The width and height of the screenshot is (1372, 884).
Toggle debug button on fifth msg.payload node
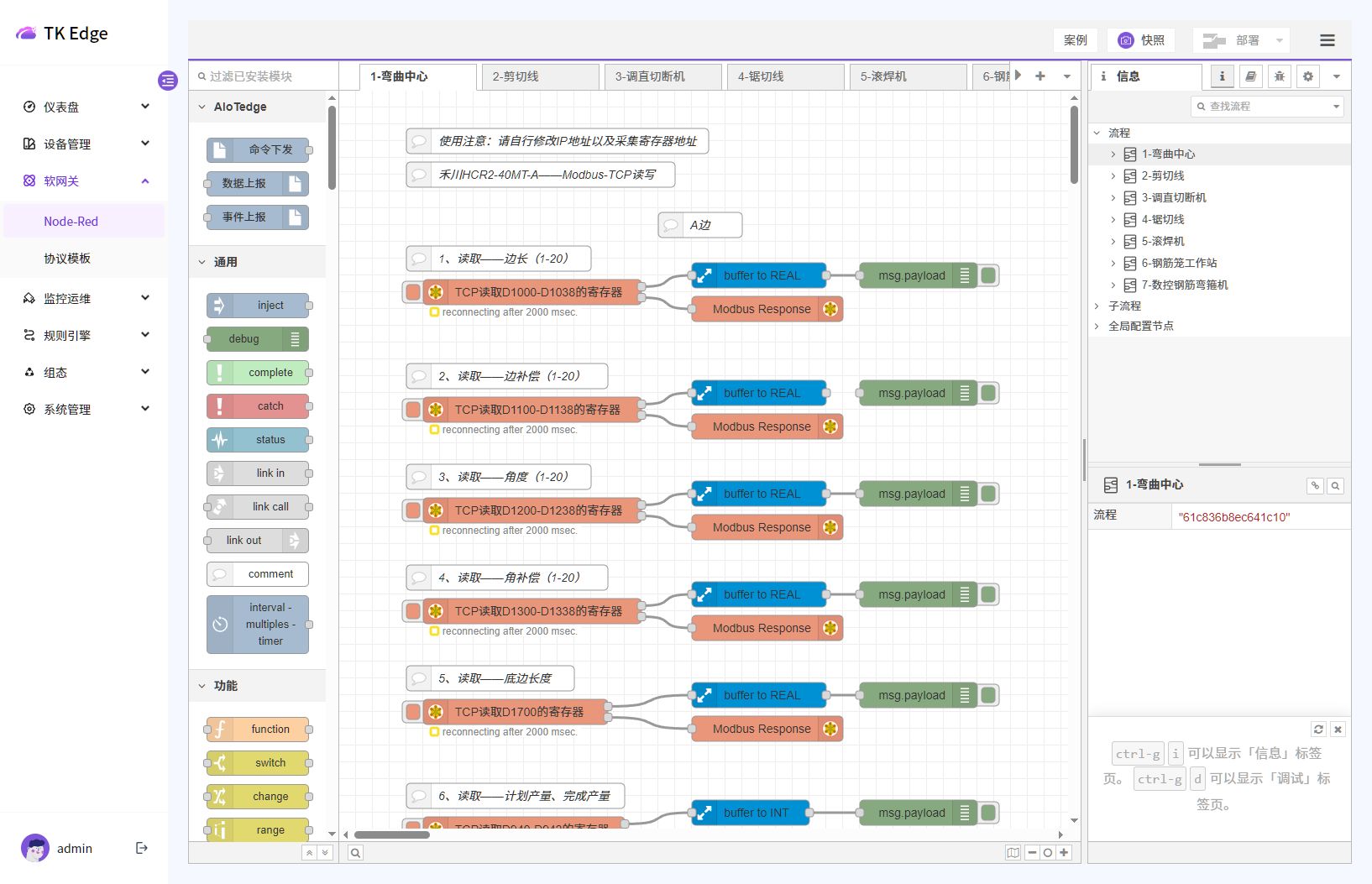click(x=988, y=695)
